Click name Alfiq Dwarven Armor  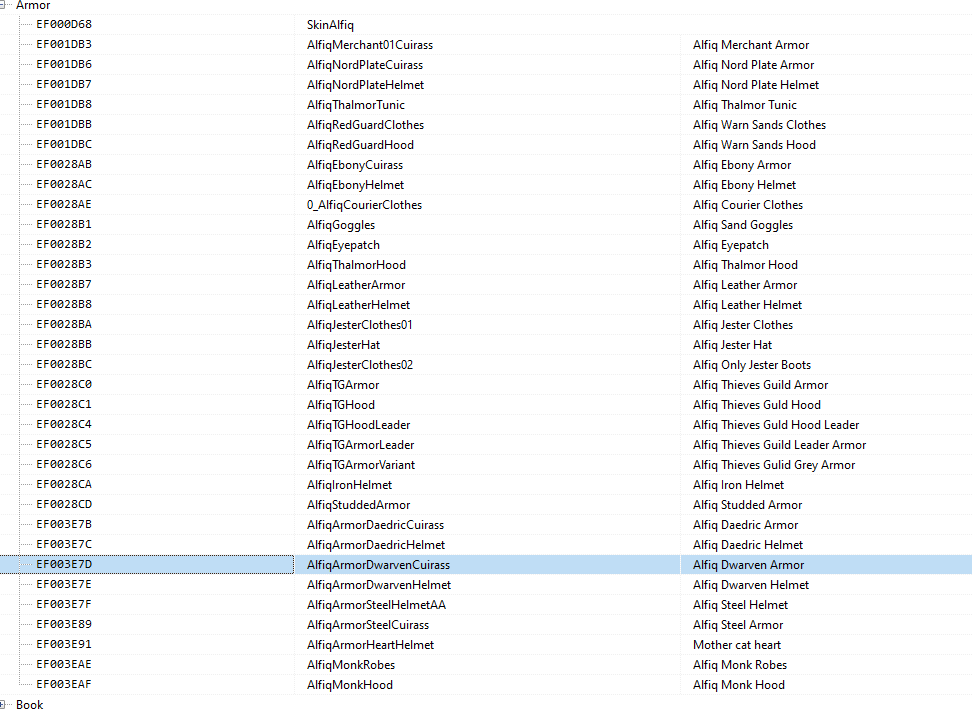click(749, 565)
